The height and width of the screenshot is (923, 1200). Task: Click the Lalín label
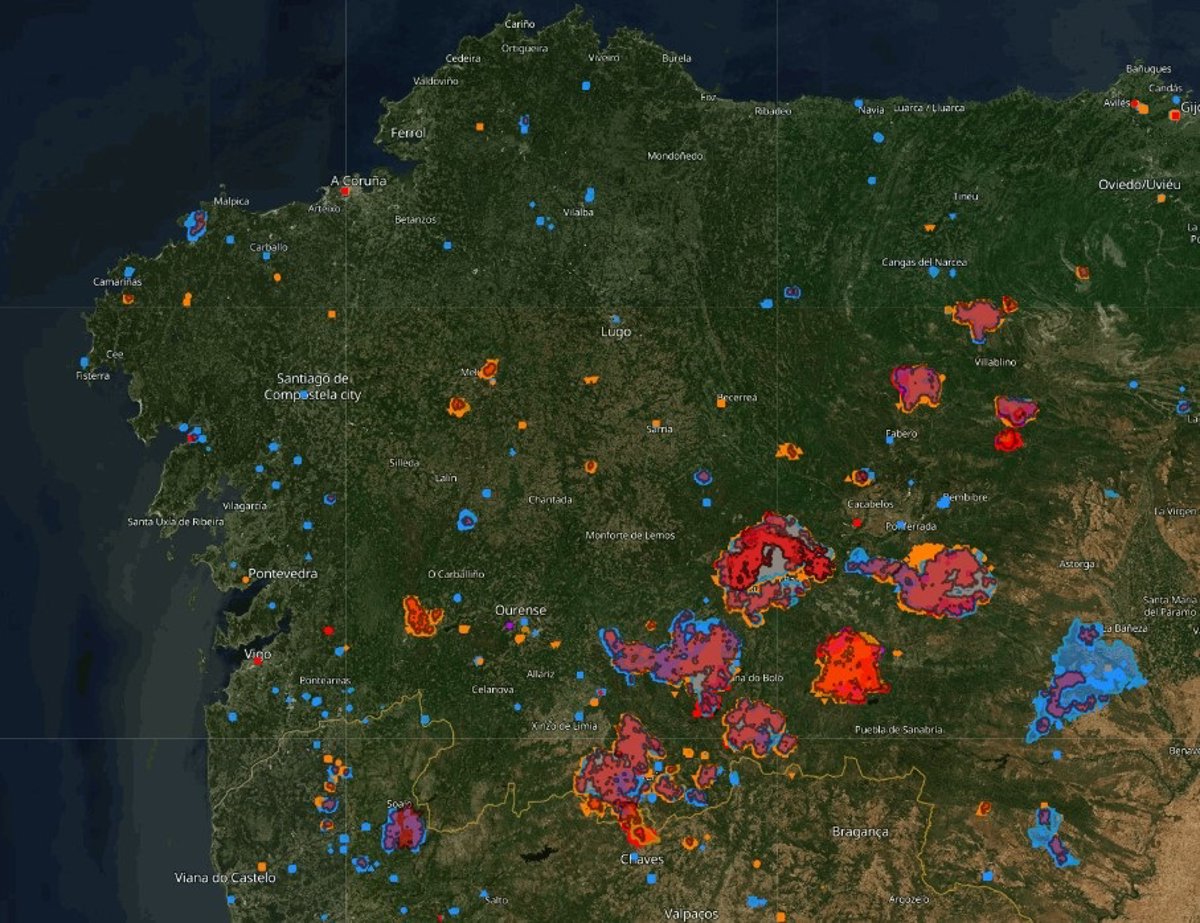coord(446,478)
